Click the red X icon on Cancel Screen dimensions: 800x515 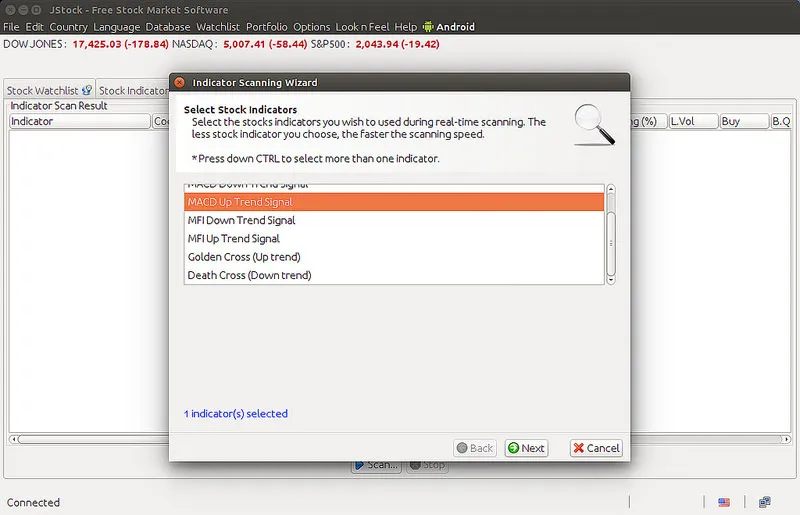point(579,448)
